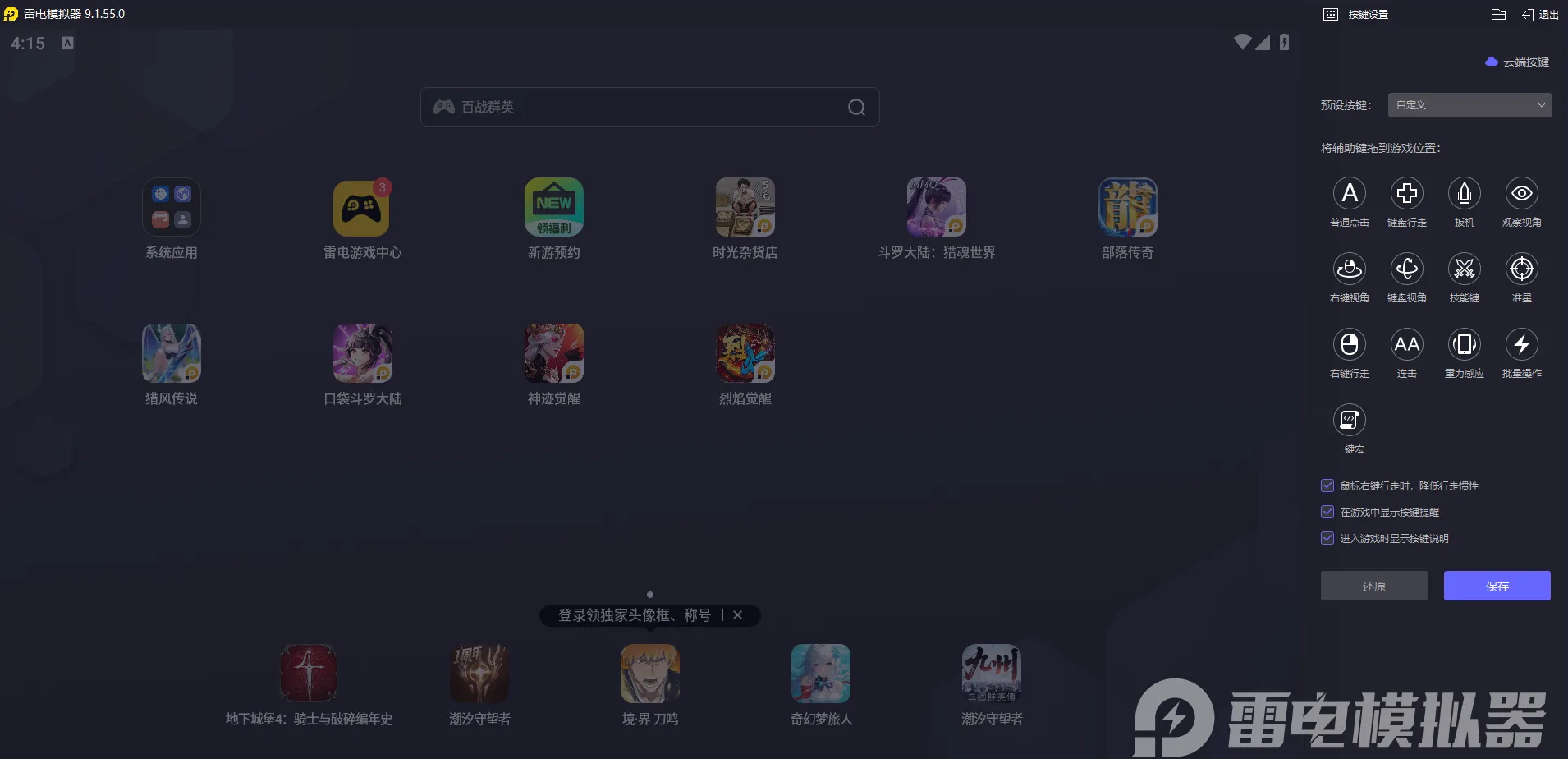Choose the 一键宏 macro script icon
The height and width of the screenshot is (759, 1568).
point(1350,420)
